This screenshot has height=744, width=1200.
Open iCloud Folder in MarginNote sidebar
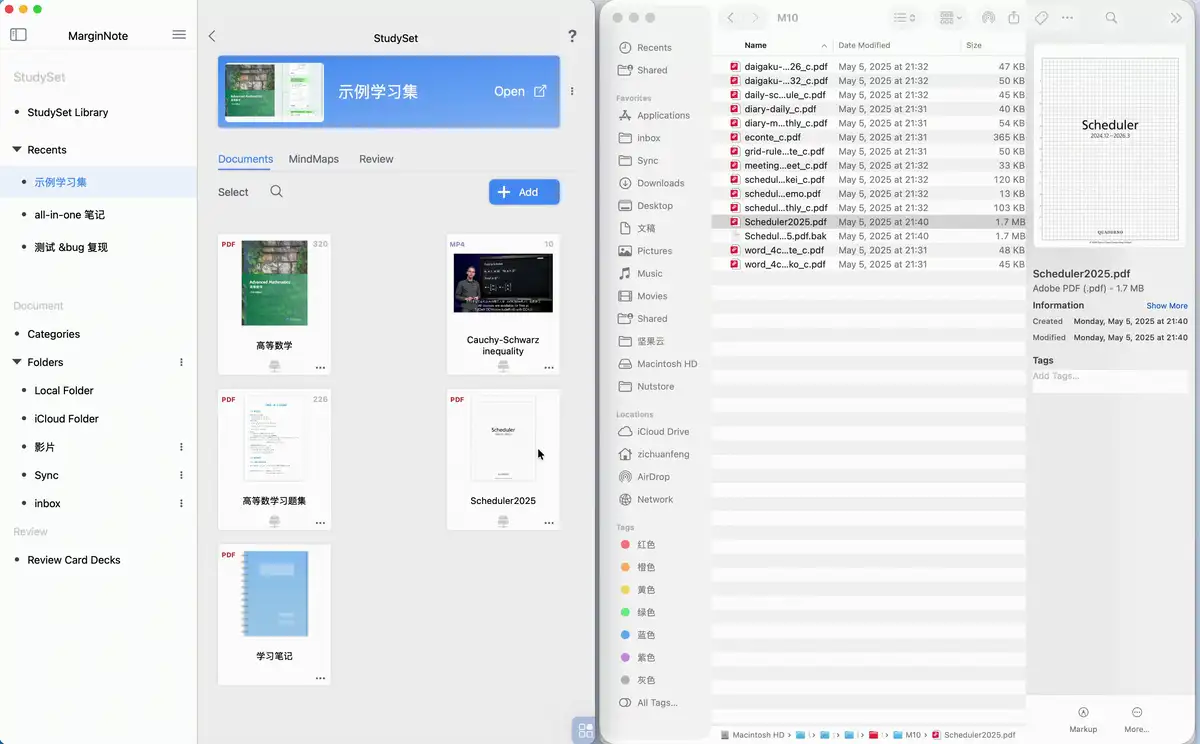pyautogui.click(x=67, y=419)
